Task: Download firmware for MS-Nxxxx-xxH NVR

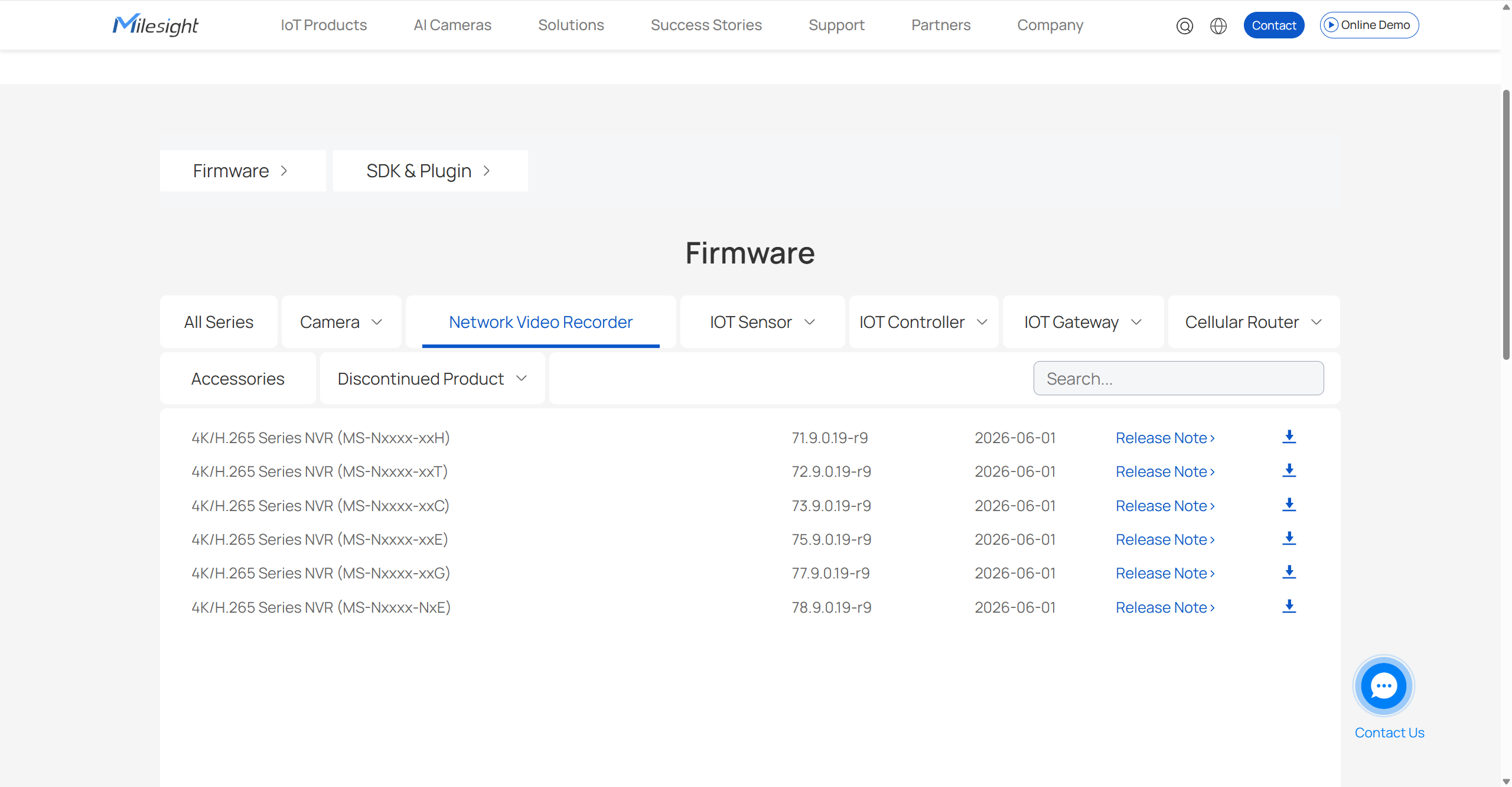Action: pos(1289,437)
